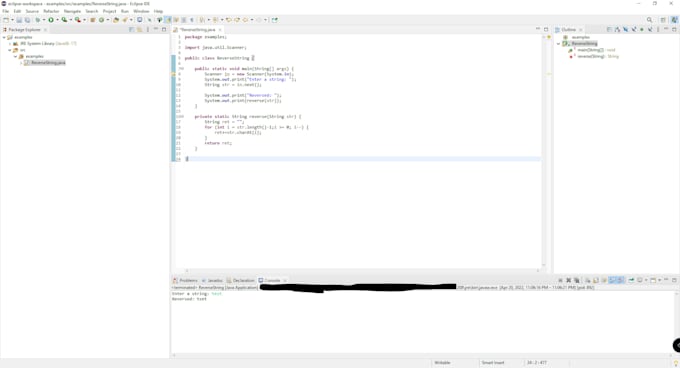
Task: Click the Open Type toolbar icon
Action: tap(116, 20)
